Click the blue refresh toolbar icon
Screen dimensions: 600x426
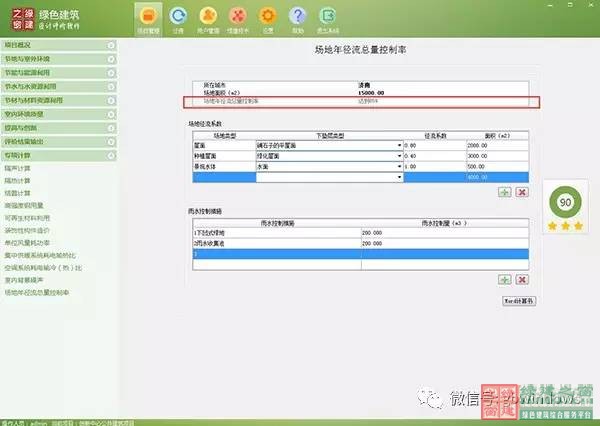[x=178, y=17]
